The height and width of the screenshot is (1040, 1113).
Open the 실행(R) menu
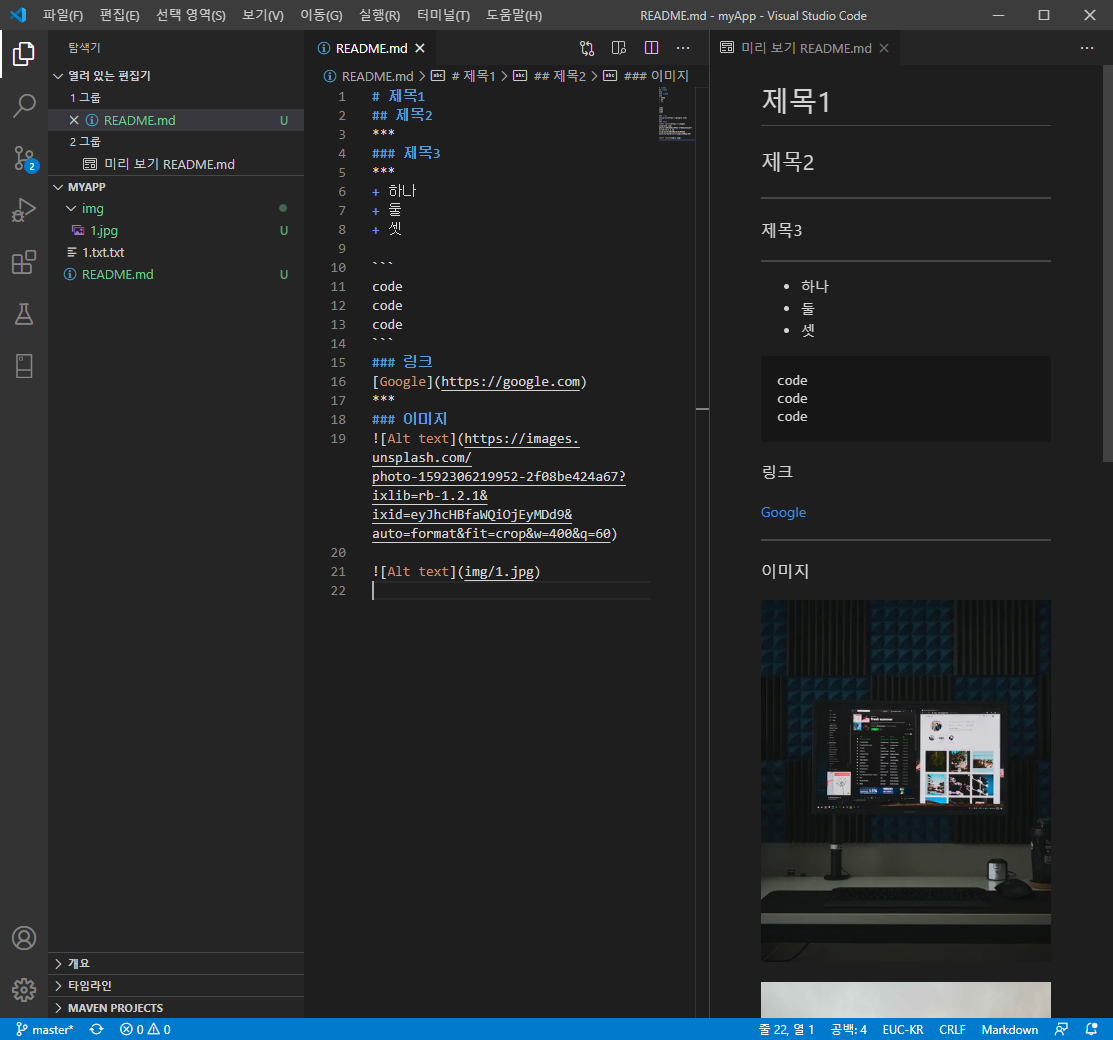[x=380, y=15]
